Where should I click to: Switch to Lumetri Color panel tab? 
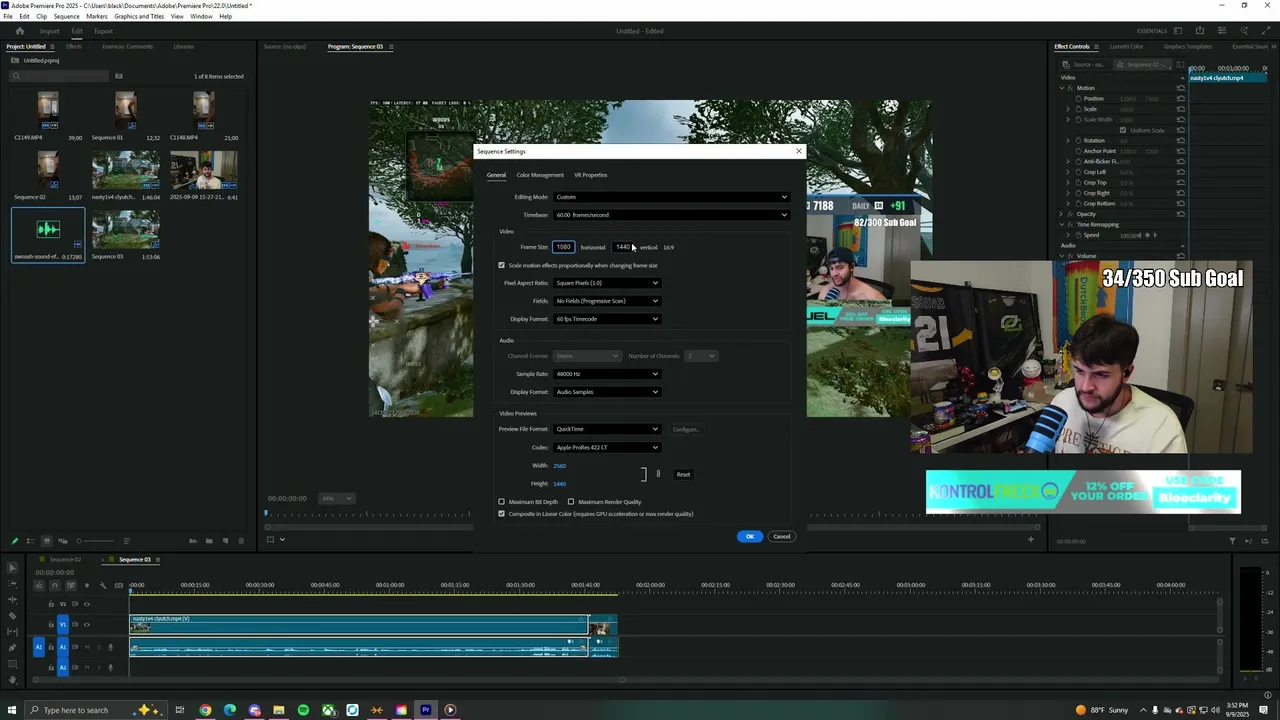click(1126, 46)
